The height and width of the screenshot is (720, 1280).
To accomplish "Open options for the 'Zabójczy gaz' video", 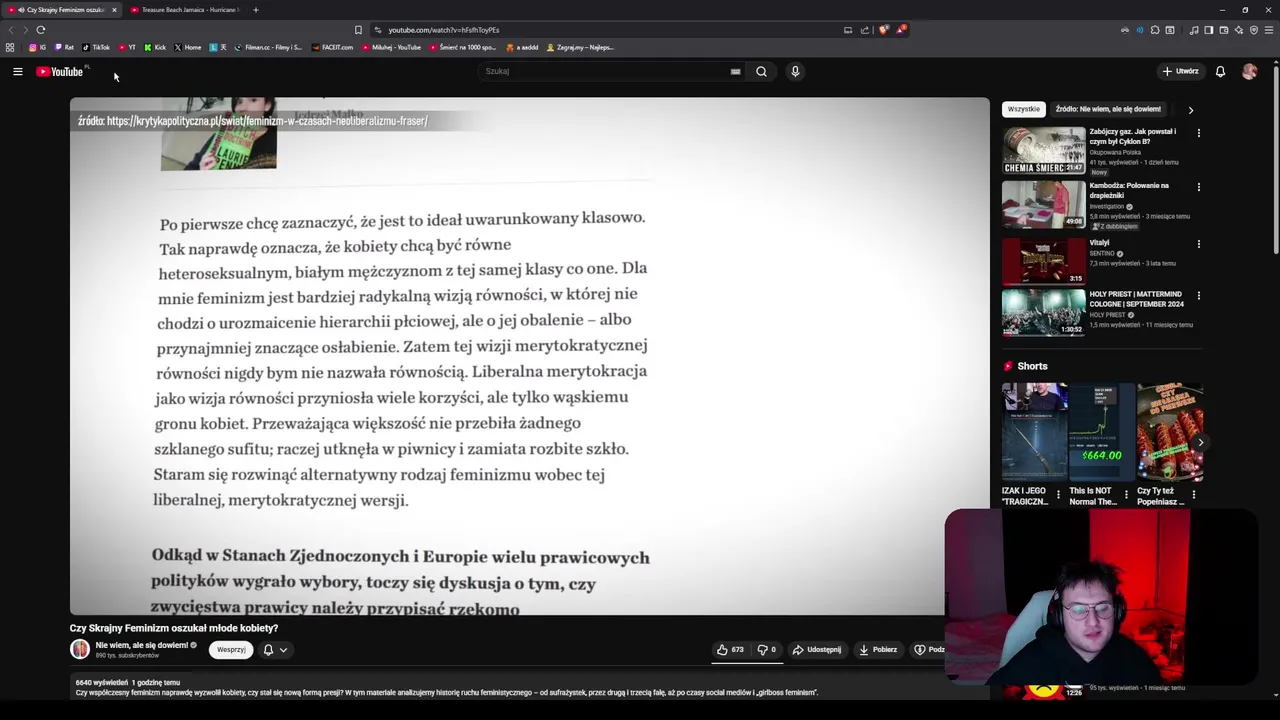I will [x=1199, y=133].
